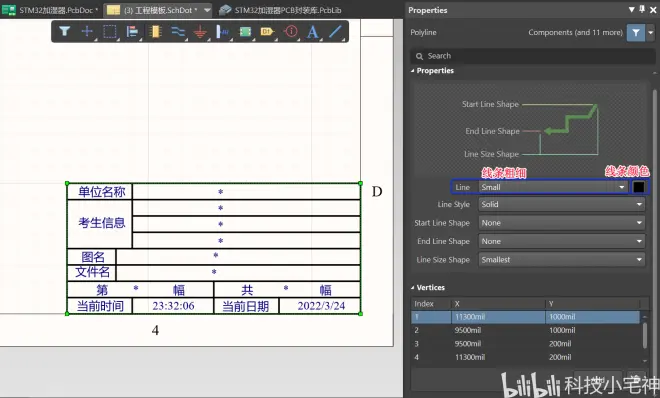Place a GND power port
Image resolution: width=660 pixels, height=398 pixels.
click(x=200, y=32)
